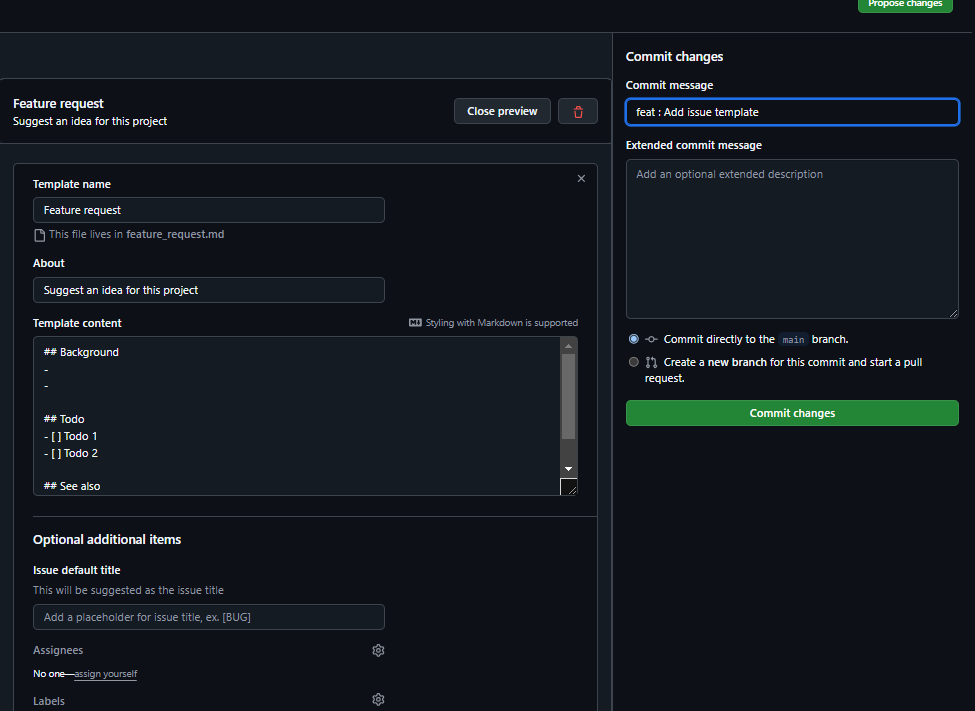
Task: Click '- [ ] Todo 1' line in template
Action: coord(70,436)
